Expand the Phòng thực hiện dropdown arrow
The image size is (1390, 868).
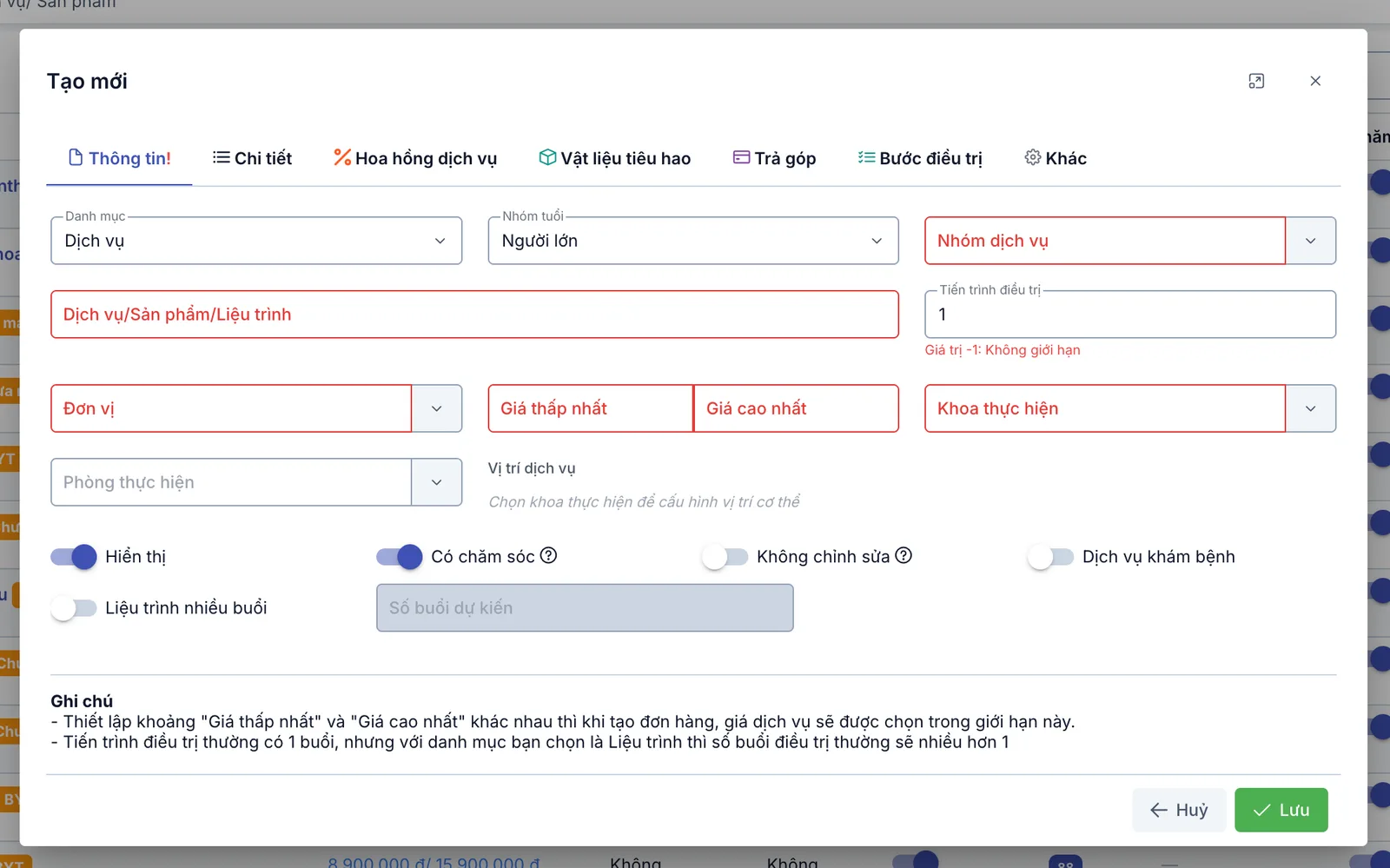click(436, 482)
